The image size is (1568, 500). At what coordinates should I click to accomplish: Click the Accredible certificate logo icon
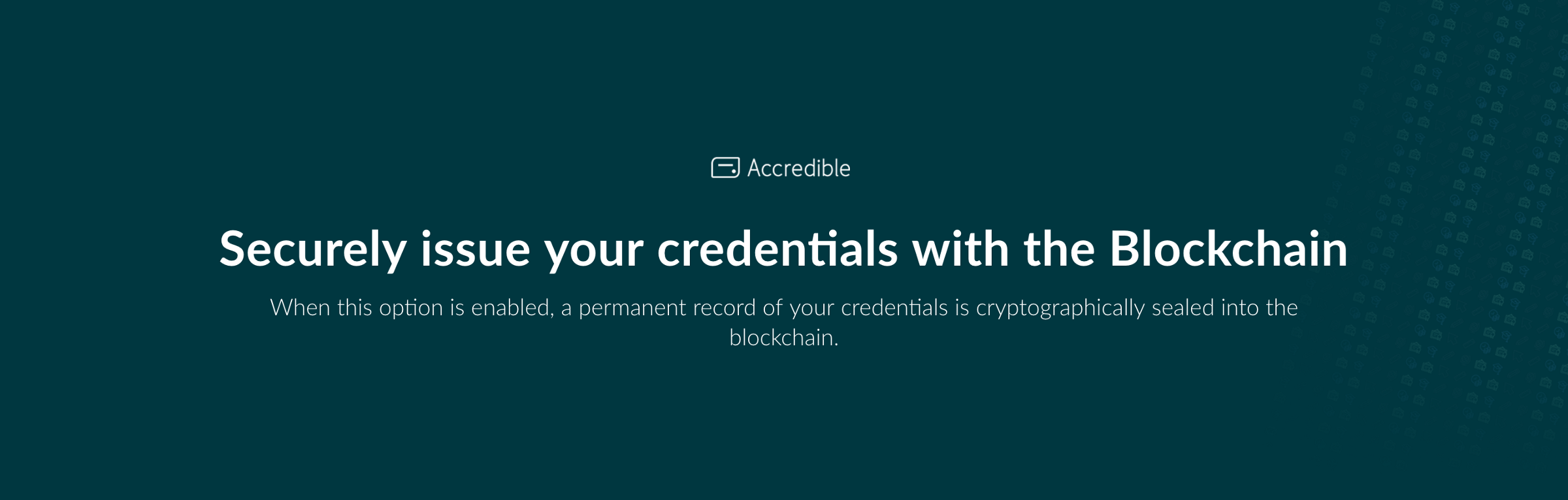(725, 168)
